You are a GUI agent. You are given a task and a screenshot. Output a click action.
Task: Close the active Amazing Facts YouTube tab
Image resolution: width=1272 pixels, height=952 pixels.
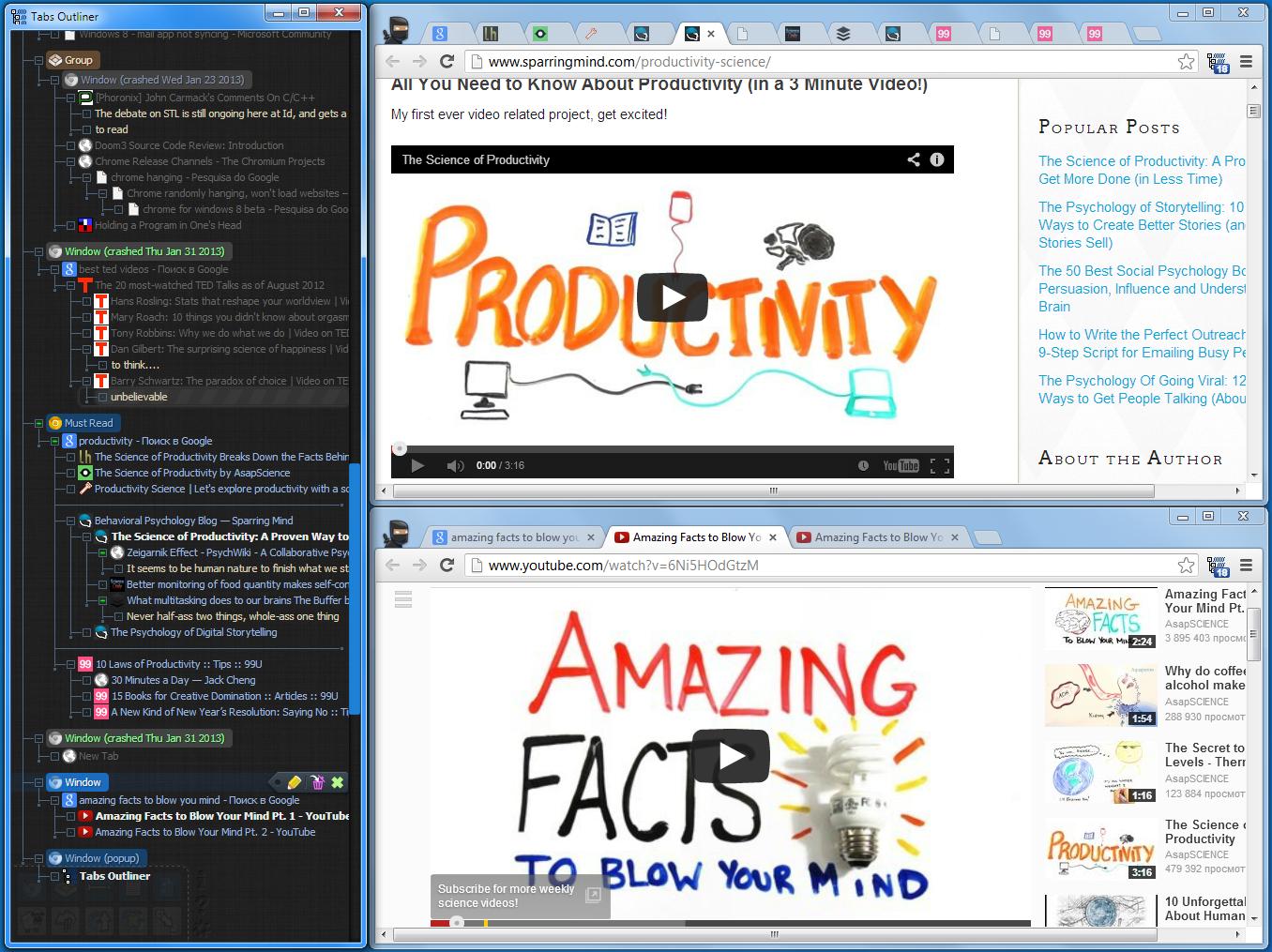[773, 537]
